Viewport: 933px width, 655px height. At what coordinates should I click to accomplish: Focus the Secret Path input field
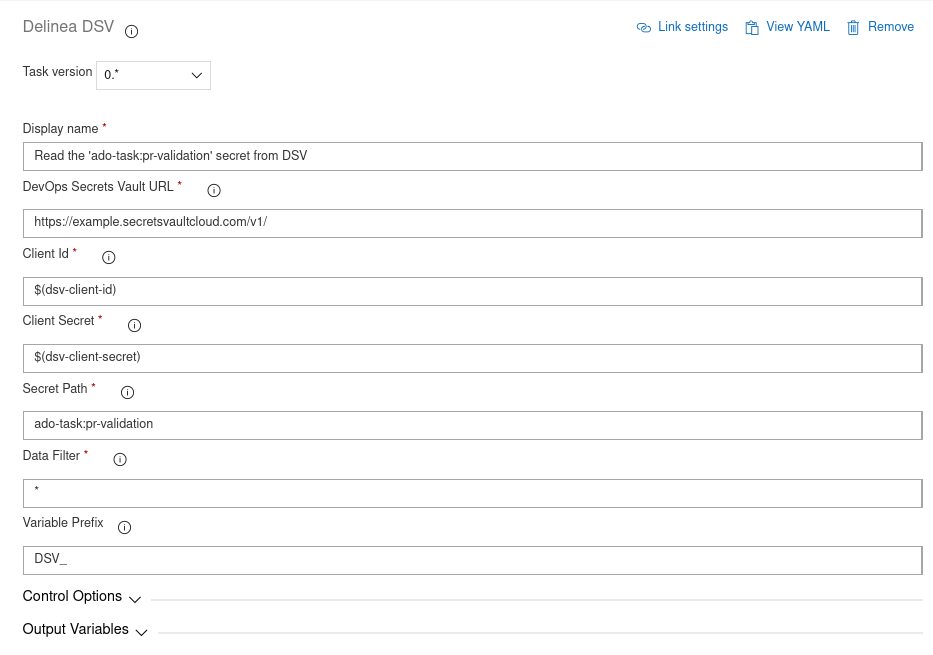(472, 425)
